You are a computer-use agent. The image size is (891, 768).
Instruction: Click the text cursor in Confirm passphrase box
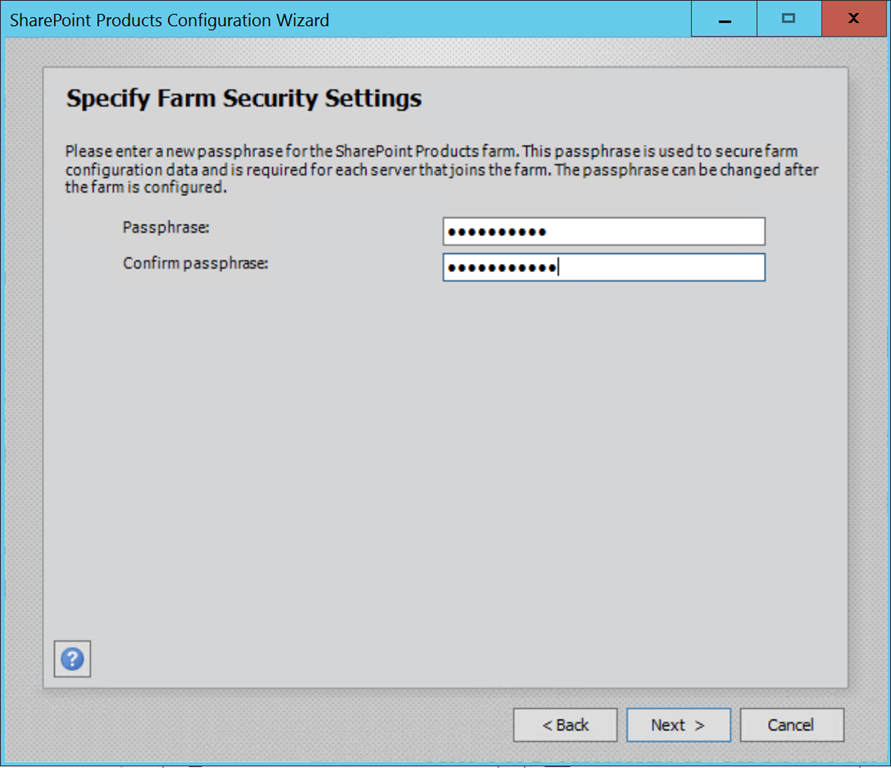558,267
